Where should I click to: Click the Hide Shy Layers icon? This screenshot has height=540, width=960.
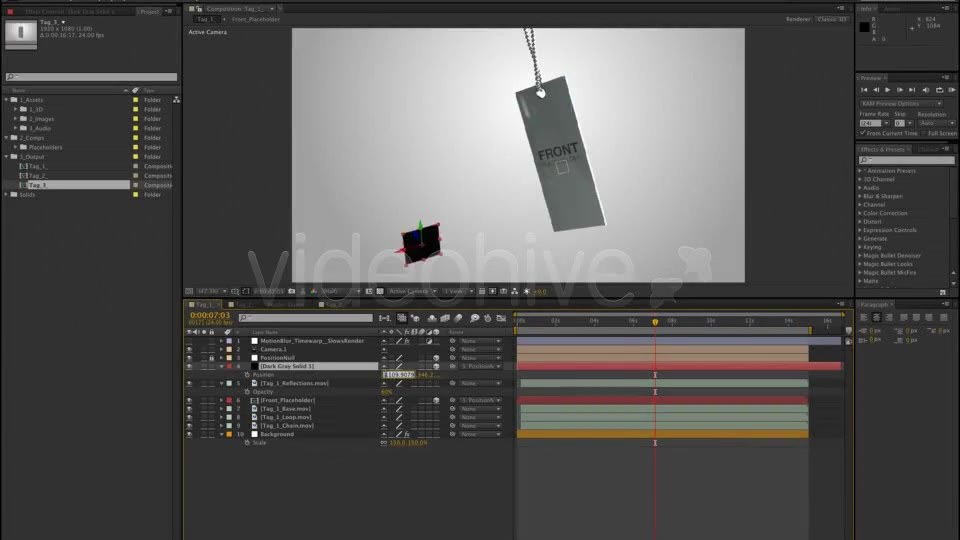(432, 318)
